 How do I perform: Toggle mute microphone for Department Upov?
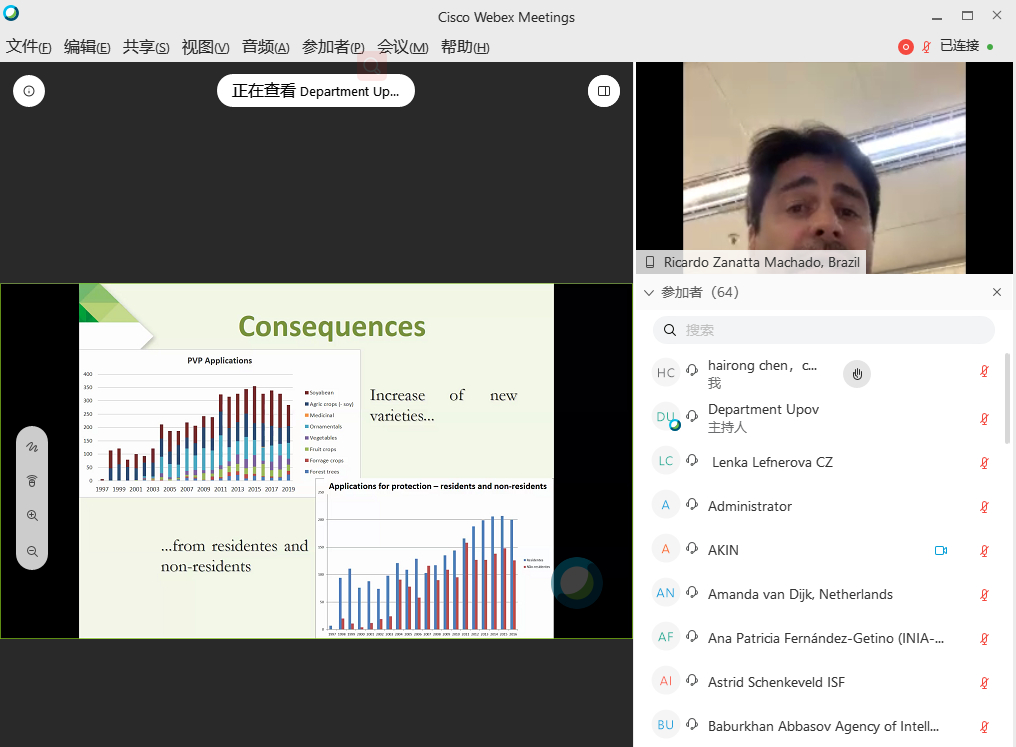(984, 419)
